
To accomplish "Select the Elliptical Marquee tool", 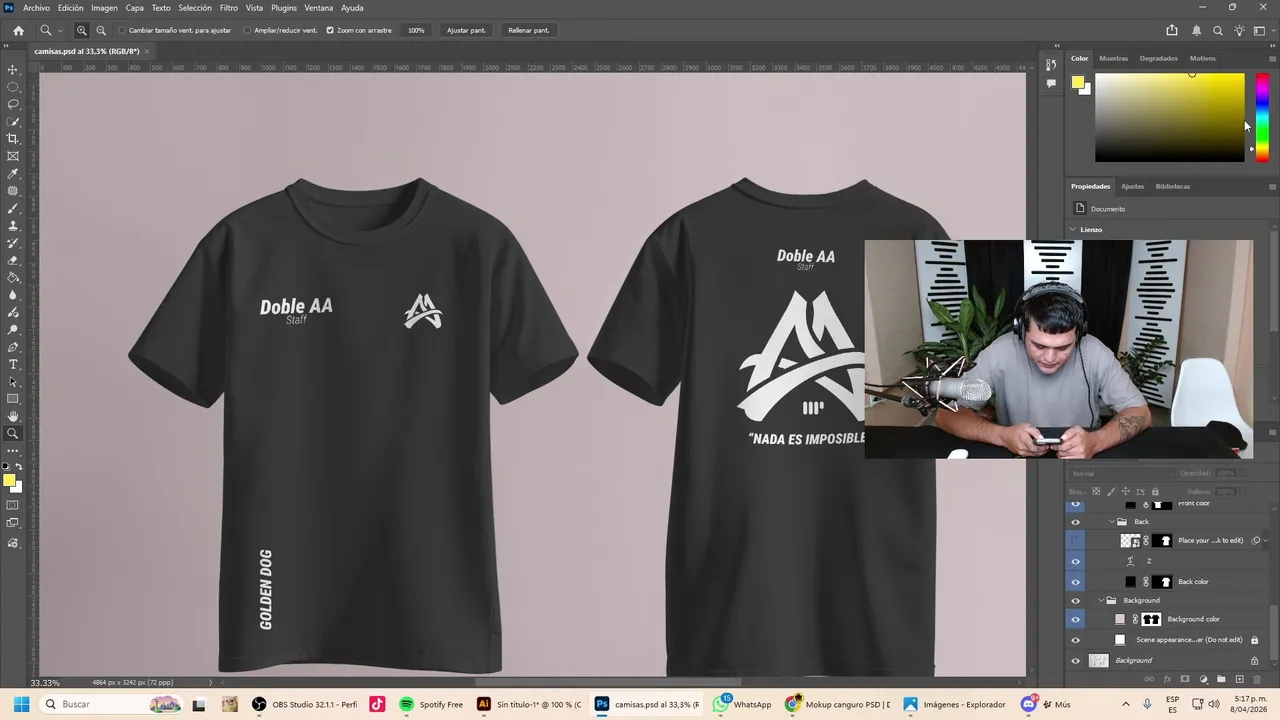I will [13, 87].
